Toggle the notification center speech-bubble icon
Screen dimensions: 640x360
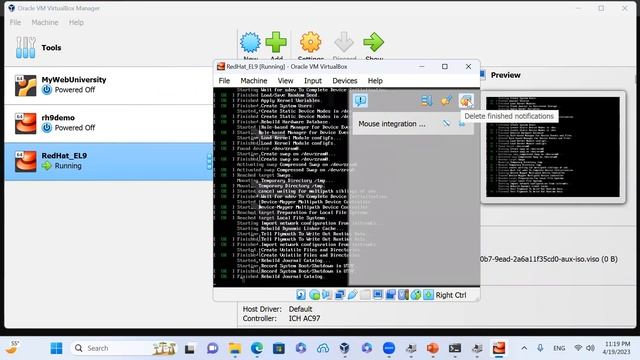point(360,100)
